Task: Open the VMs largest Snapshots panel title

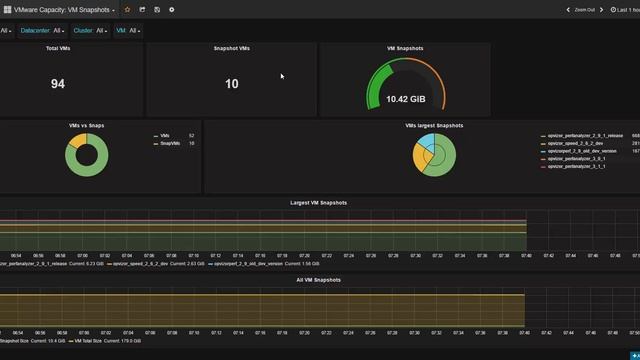Action: click(x=434, y=125)
